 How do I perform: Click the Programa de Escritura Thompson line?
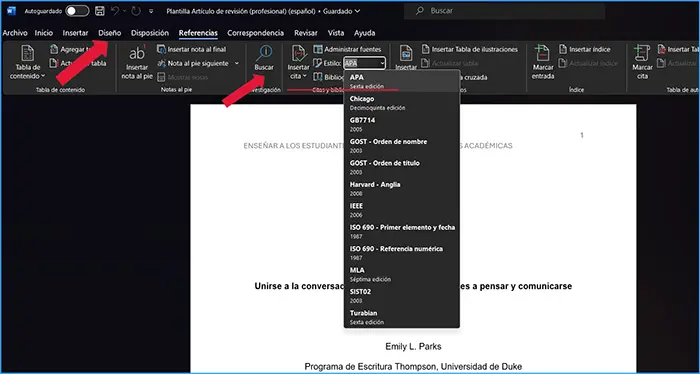[413, 366]
